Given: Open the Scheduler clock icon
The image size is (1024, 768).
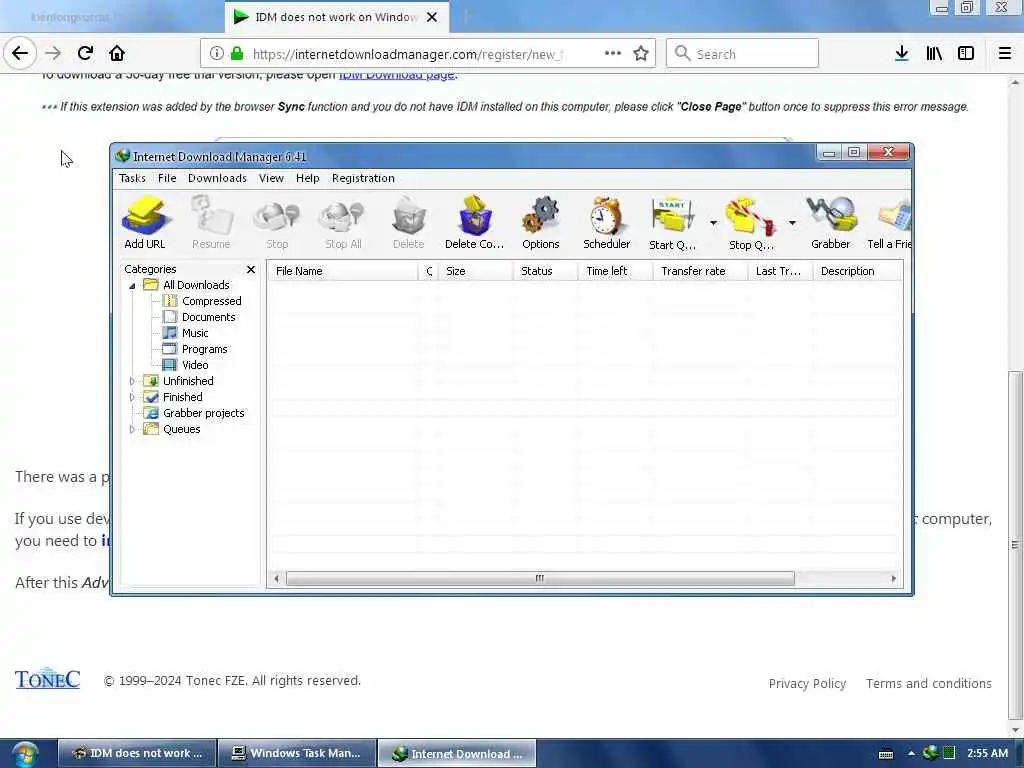Looking at the screenshot, I should coord(607,222).
